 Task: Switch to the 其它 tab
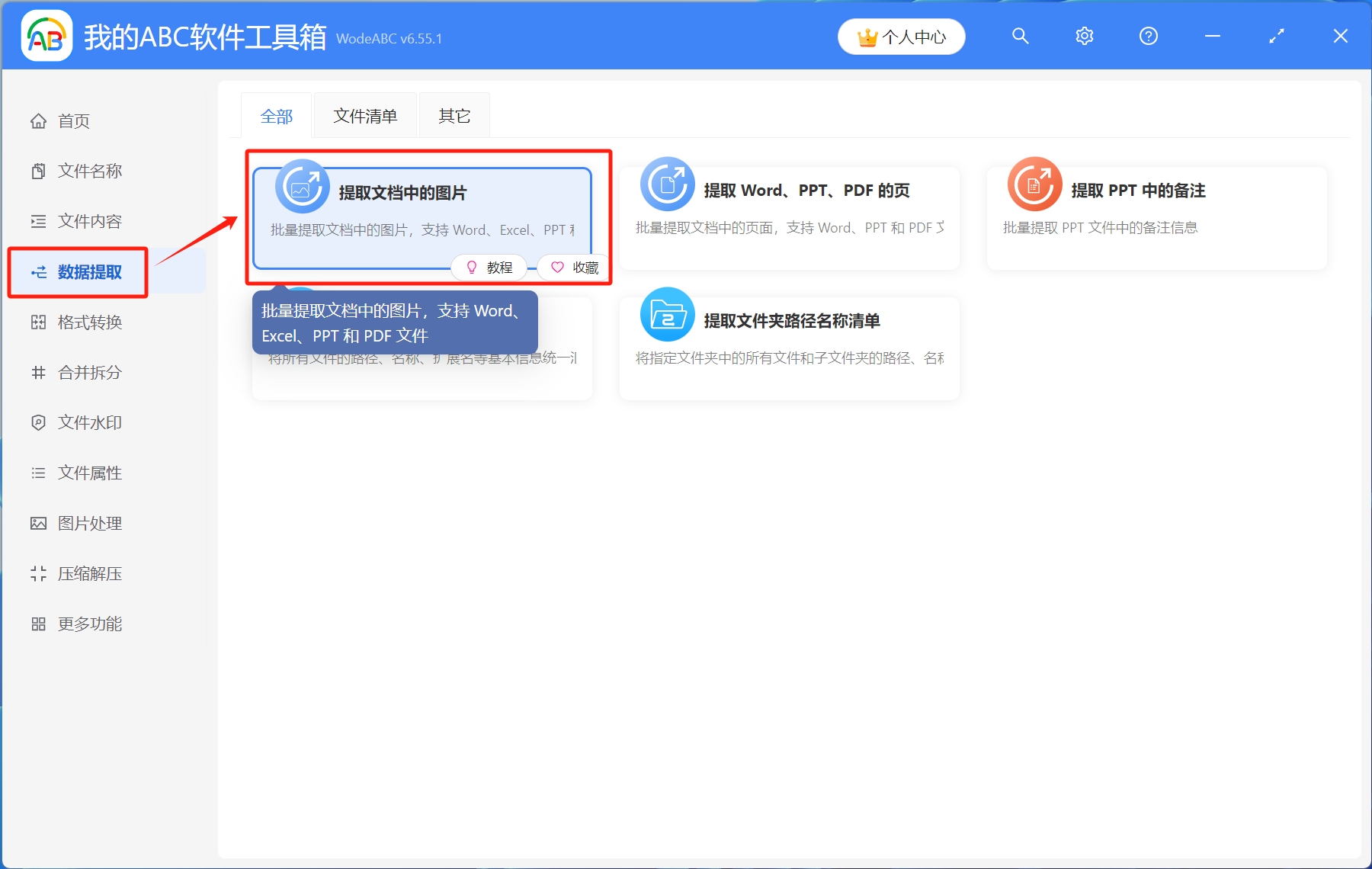pos(454,115)
